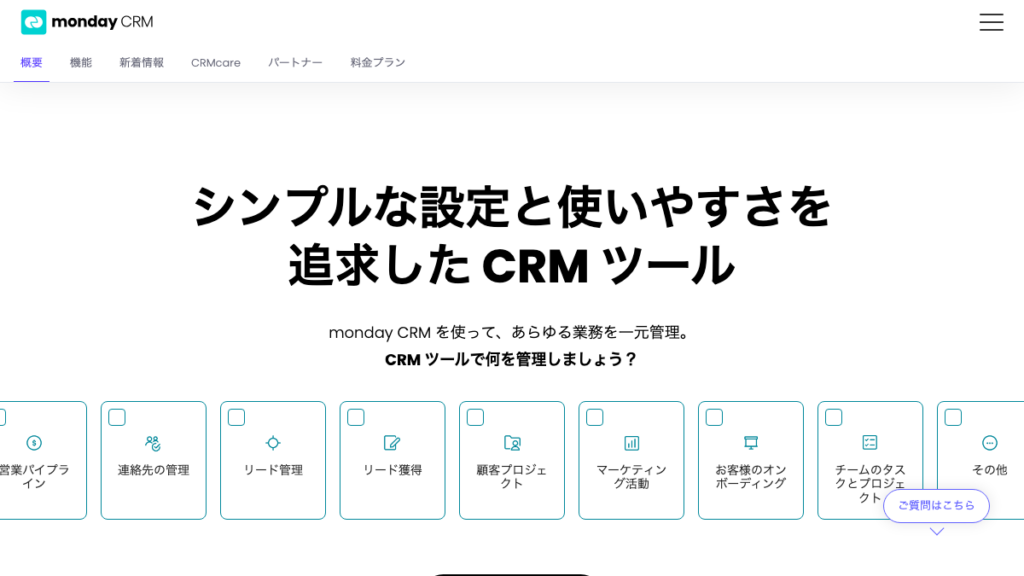This screenshot has width=1024, height=576.
Task: Select the リード管理 card label
Action: click(273, 470)
